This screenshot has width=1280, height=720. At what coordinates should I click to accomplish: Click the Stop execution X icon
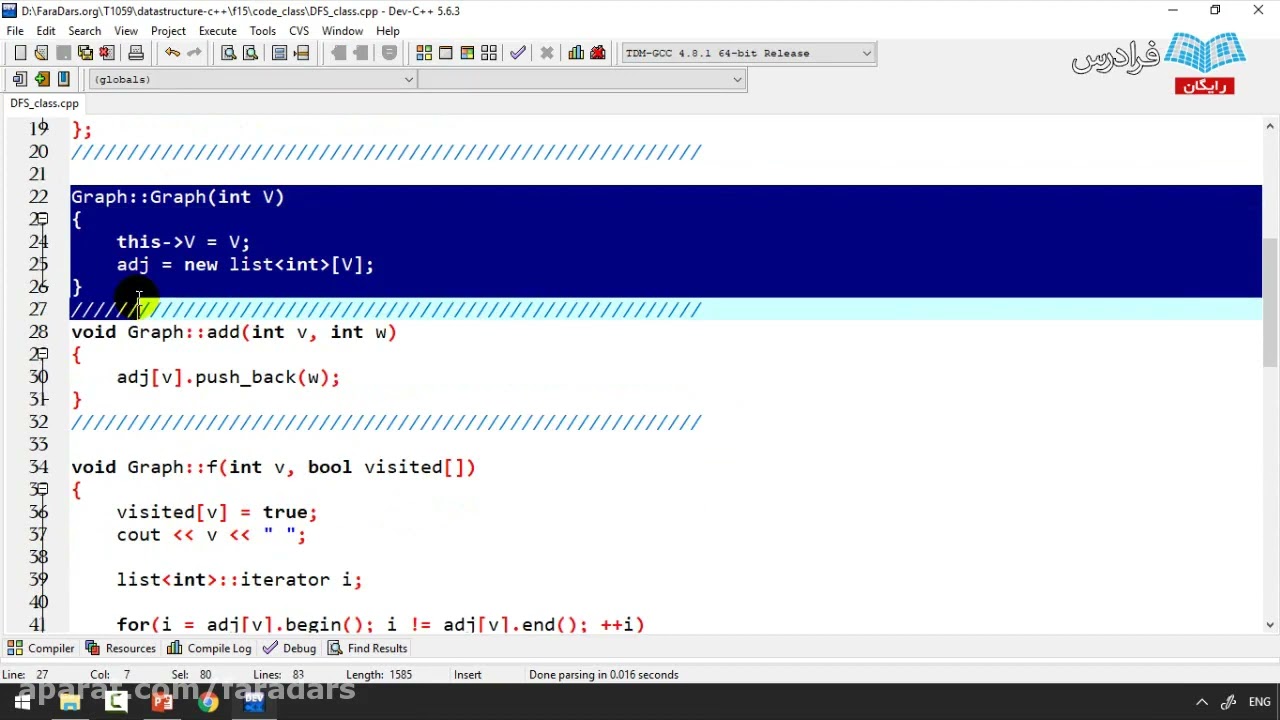pyautogui.click(x=547, y=53)
